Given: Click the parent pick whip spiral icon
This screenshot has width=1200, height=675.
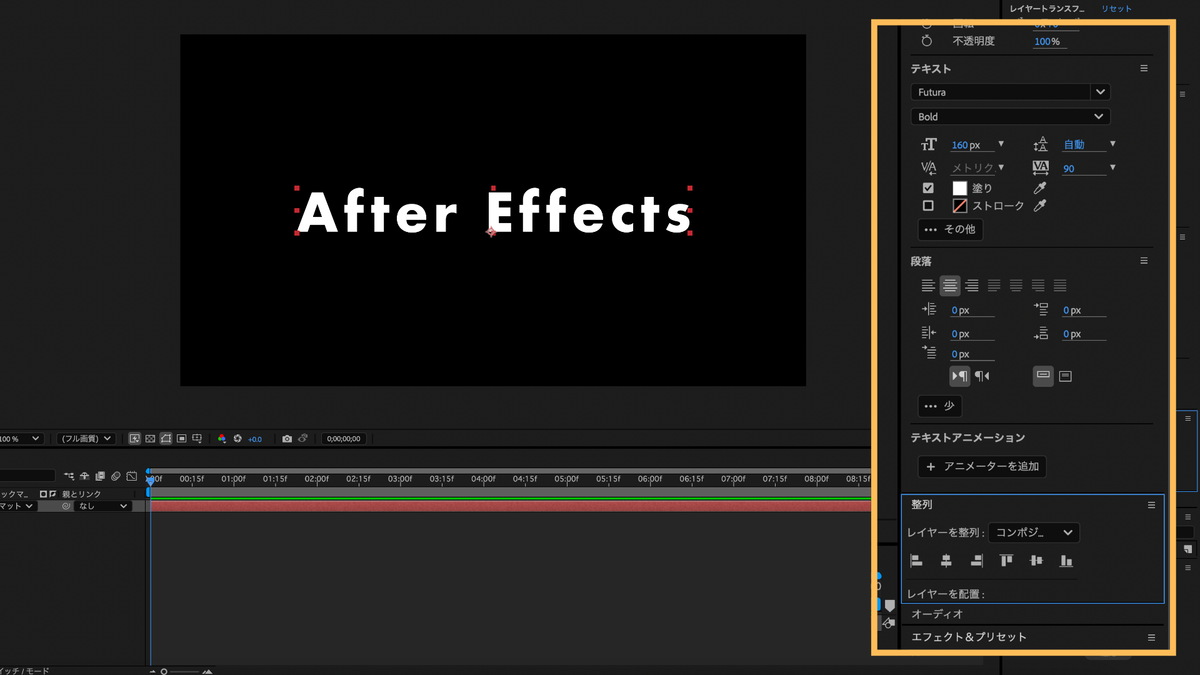Looking at the screenshot, I should coord(66,507).
